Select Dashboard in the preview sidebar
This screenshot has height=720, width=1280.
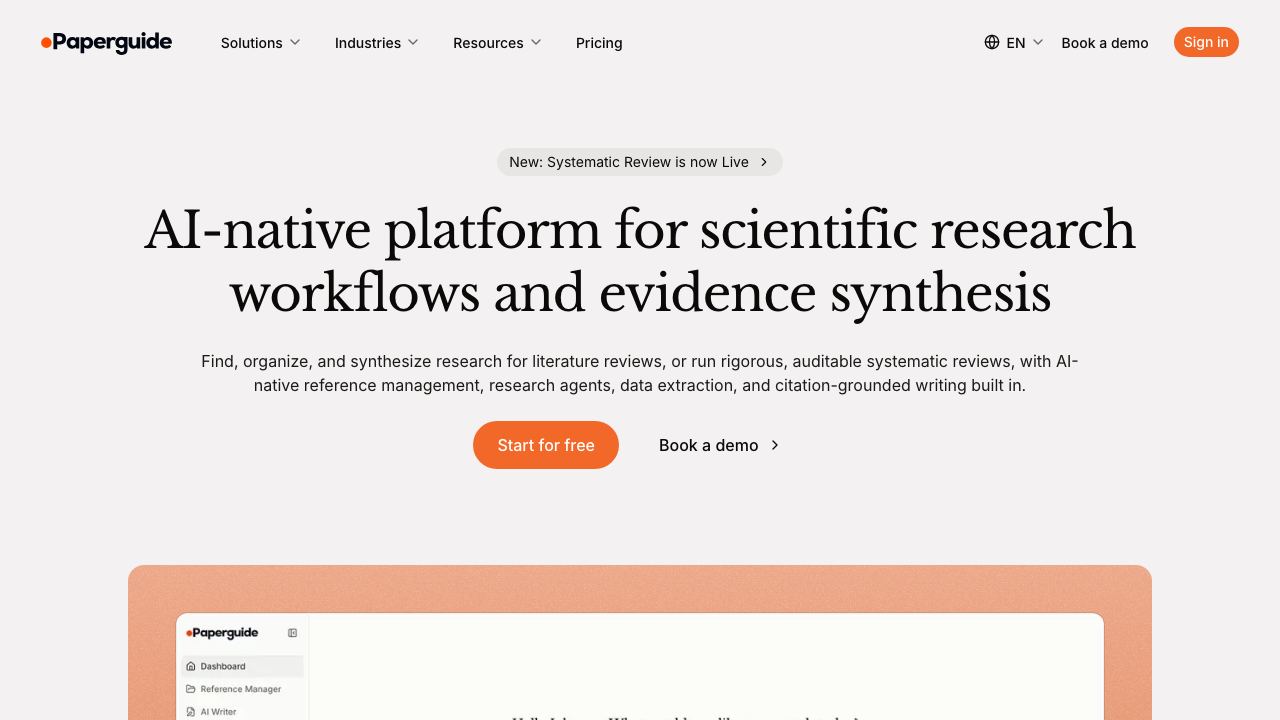242,666
